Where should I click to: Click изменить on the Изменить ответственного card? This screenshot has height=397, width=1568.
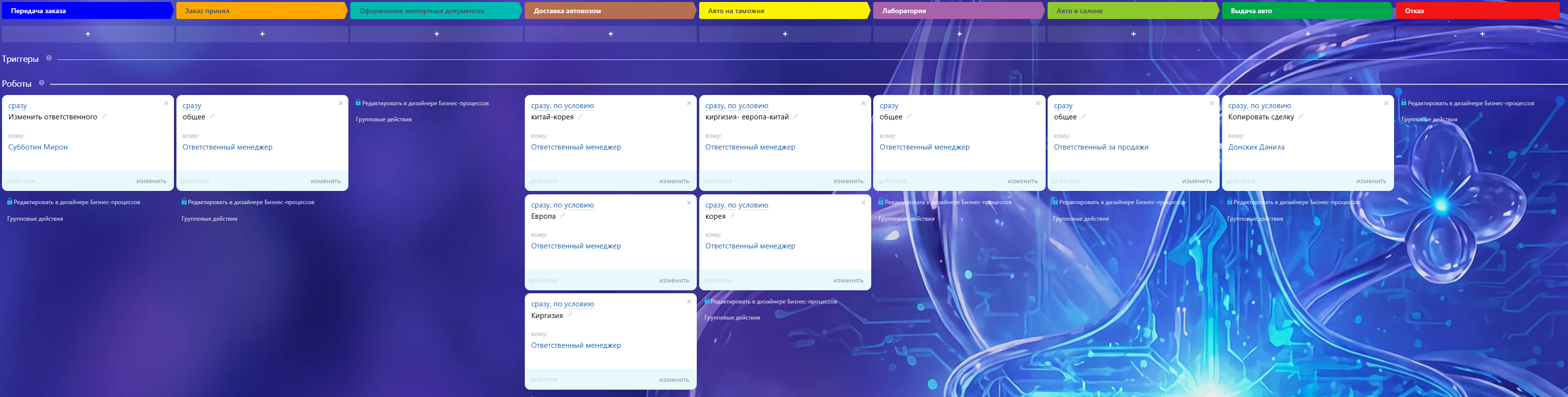click(x=152, y=181)
